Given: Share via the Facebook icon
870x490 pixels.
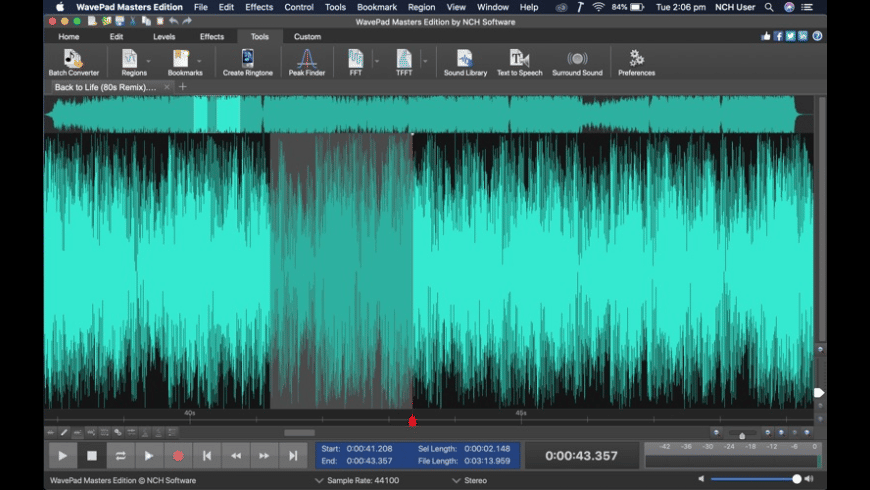Looking at the screenshot, I should [778, 36].
